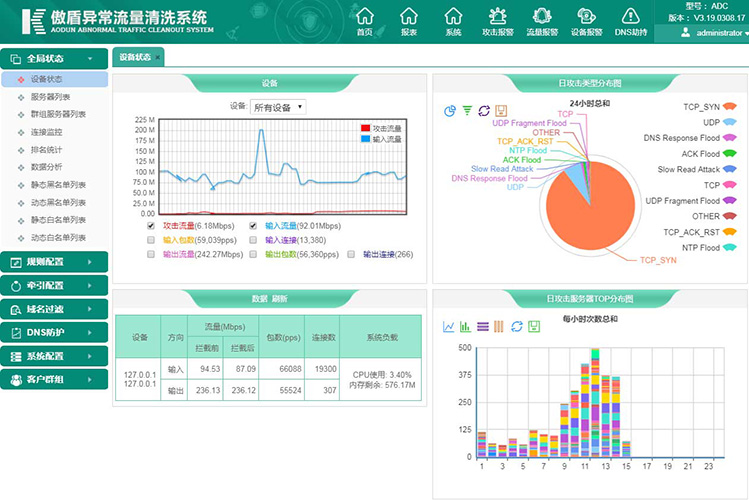
Task: Open the administrator user dropdown
Action: pyautogui.click(x=712, y=33)
